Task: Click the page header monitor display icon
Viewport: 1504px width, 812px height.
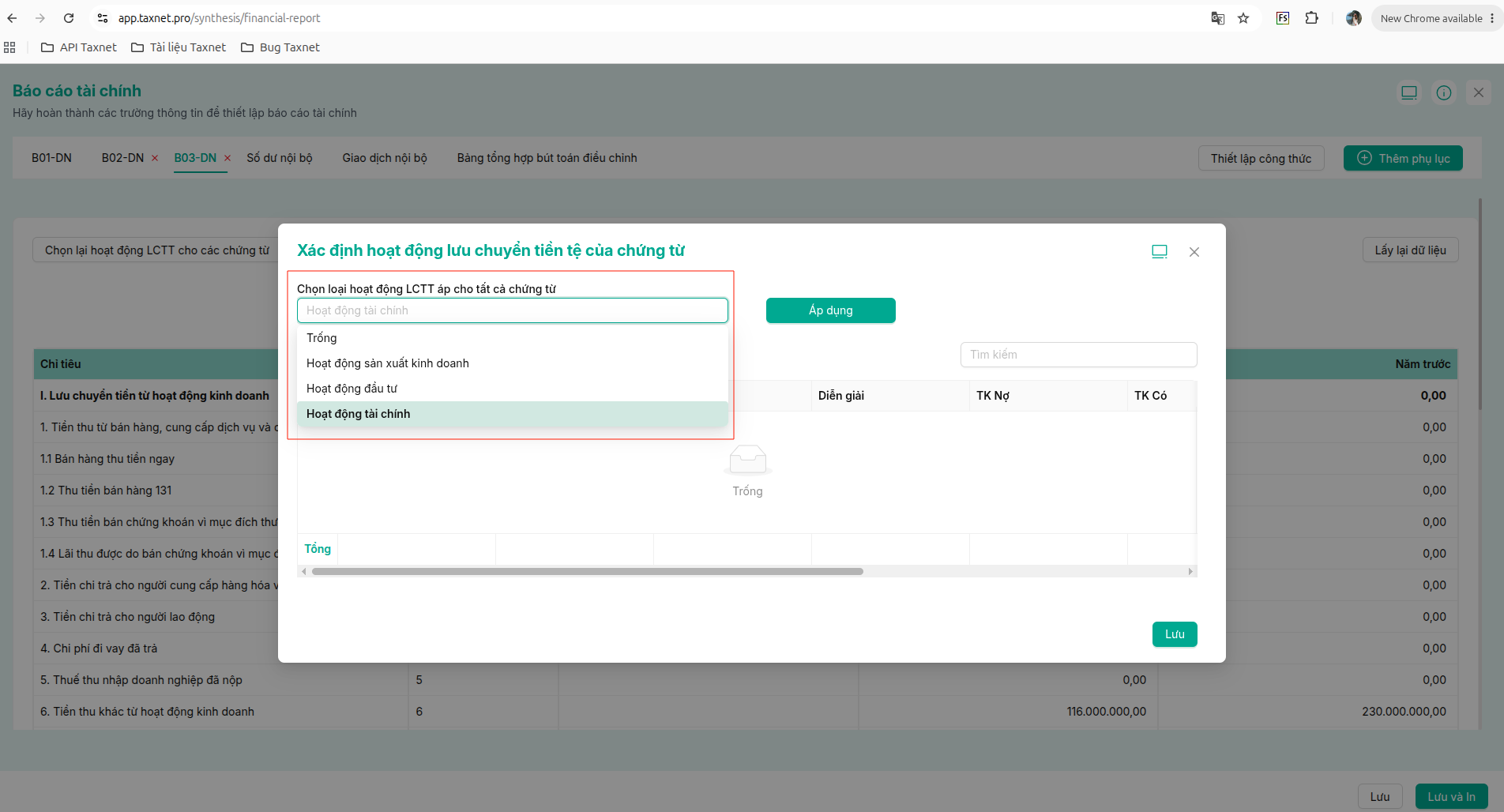Action: [x=1408, y=92]
